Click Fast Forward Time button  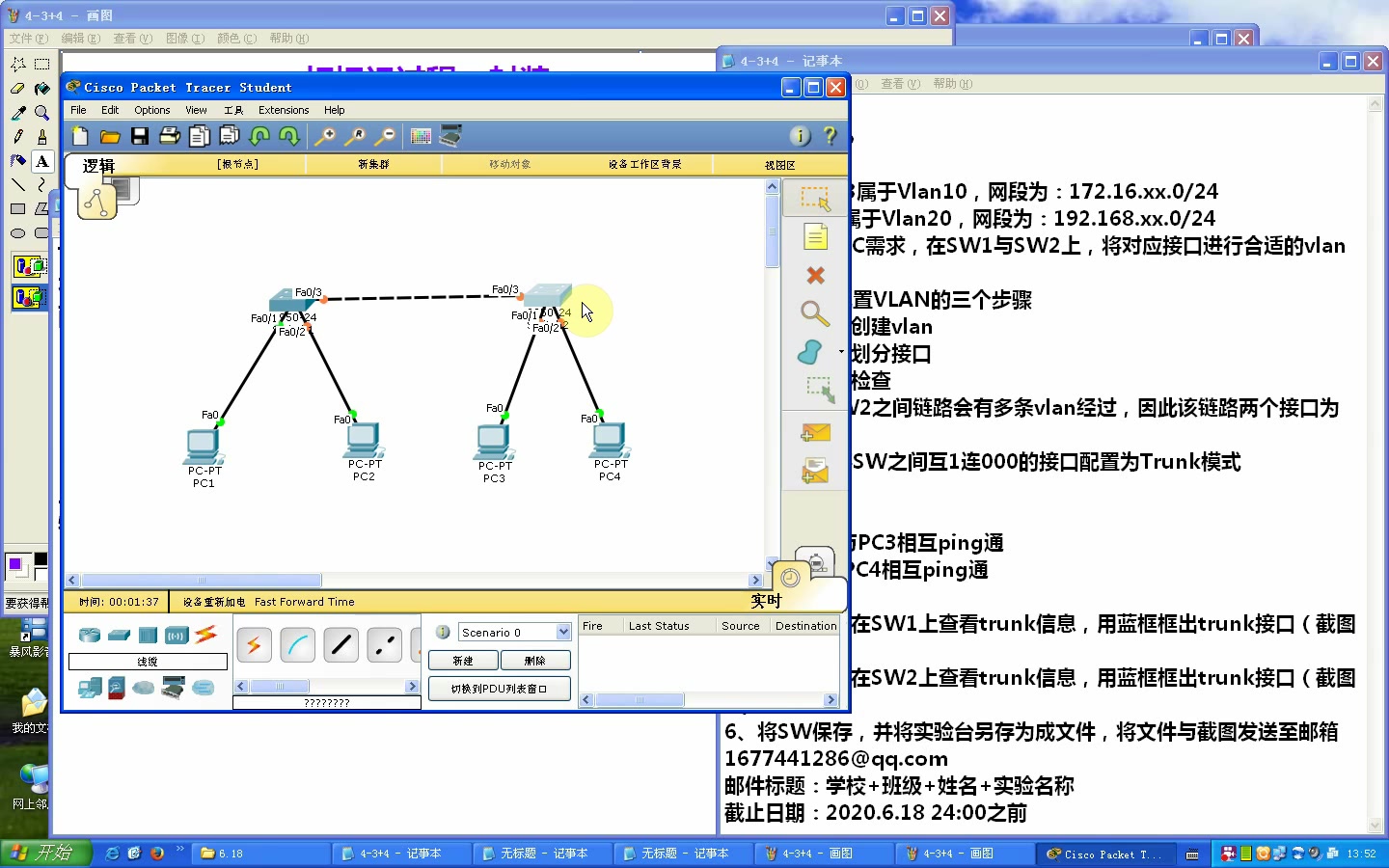(305, 602)
